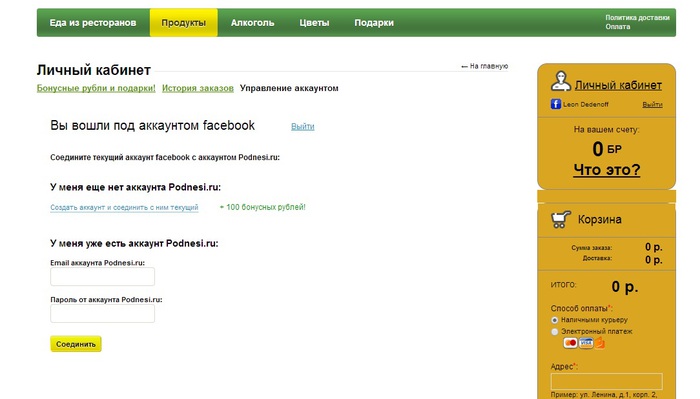Open the Личный кабинет sidebar link

point(618,85)
